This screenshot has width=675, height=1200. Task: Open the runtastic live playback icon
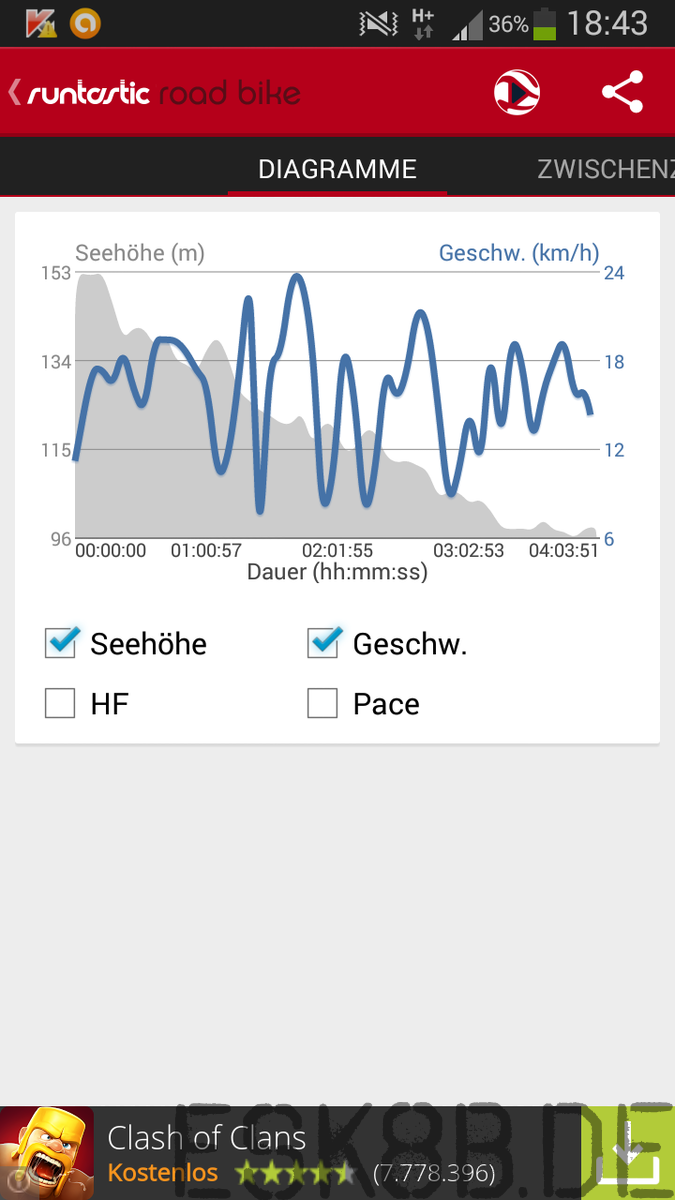tap(517, 93)
